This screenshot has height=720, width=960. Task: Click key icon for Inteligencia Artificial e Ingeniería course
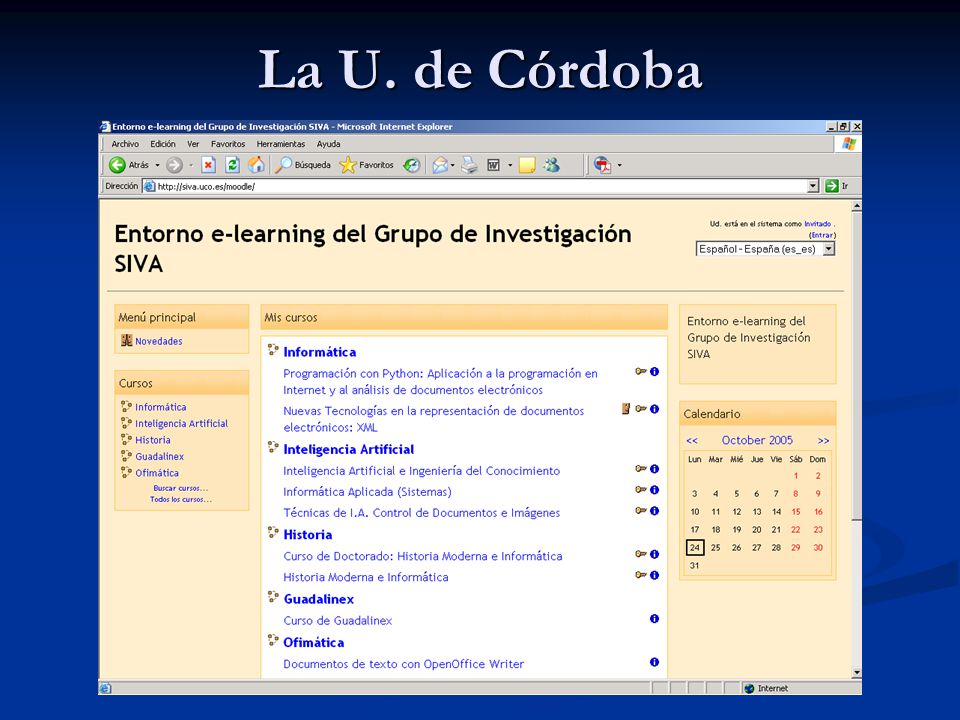[641, 469]
